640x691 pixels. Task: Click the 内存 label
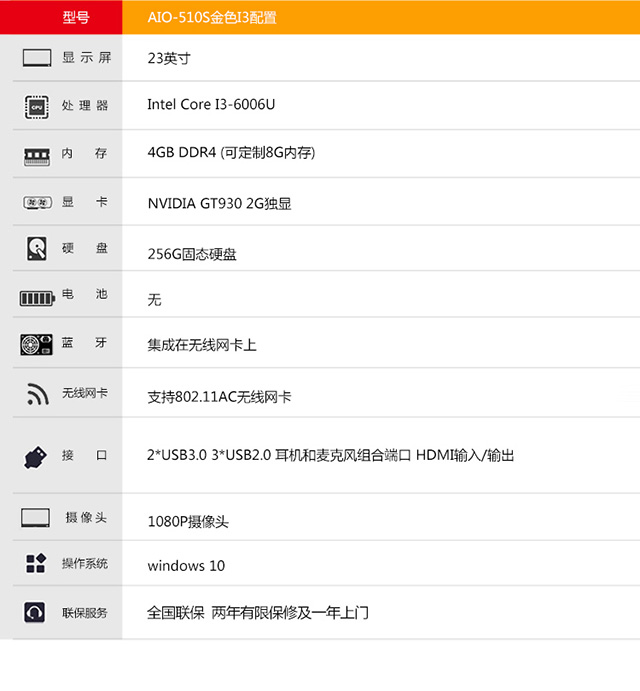84,153
